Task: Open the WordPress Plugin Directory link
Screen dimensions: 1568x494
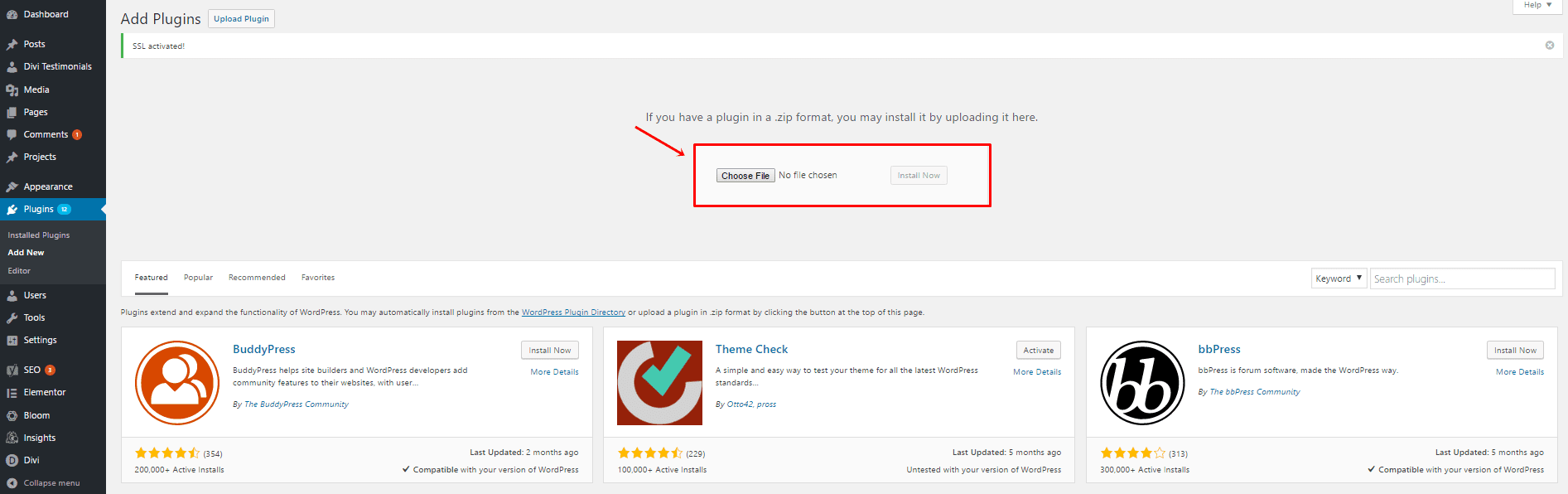Action: pos(573,312)
